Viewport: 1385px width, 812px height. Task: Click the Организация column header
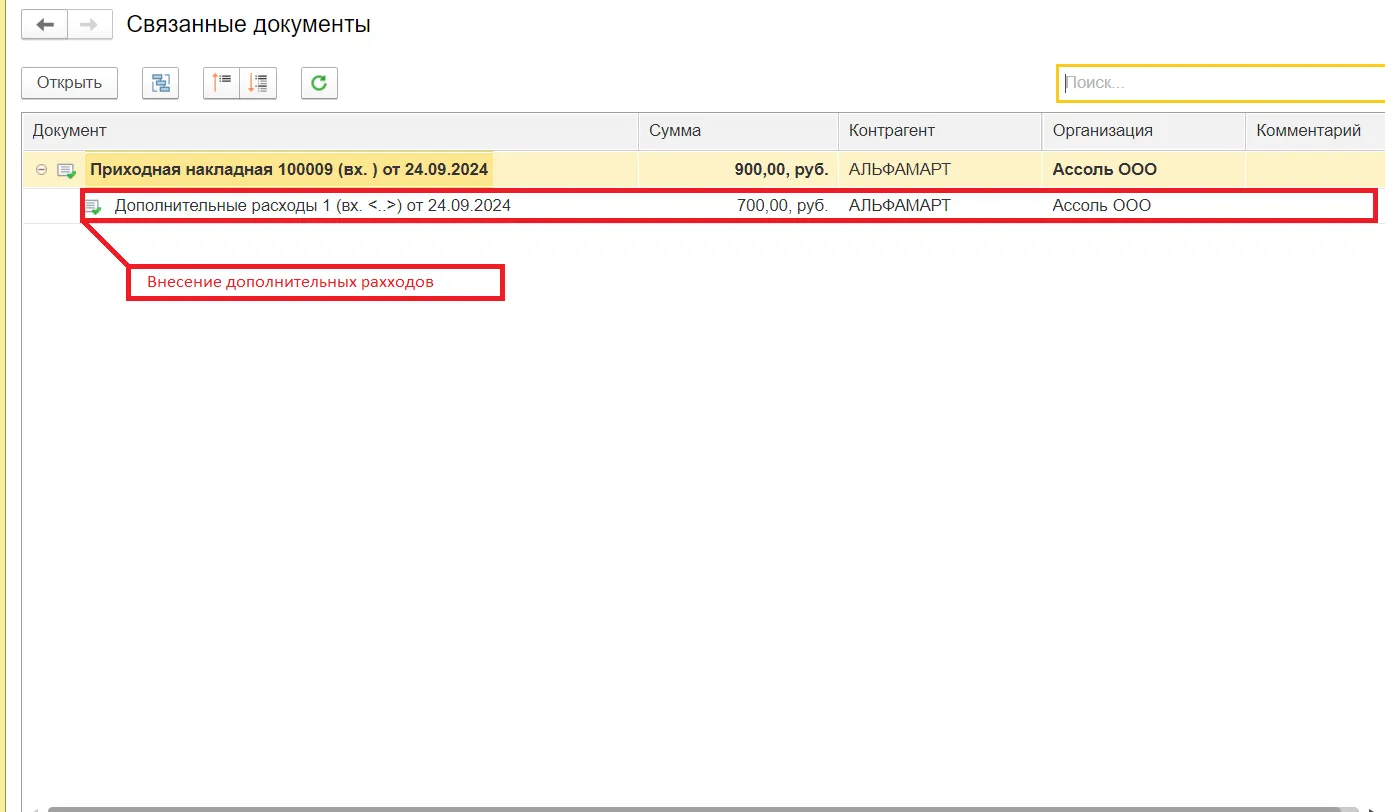[1143, 131]
